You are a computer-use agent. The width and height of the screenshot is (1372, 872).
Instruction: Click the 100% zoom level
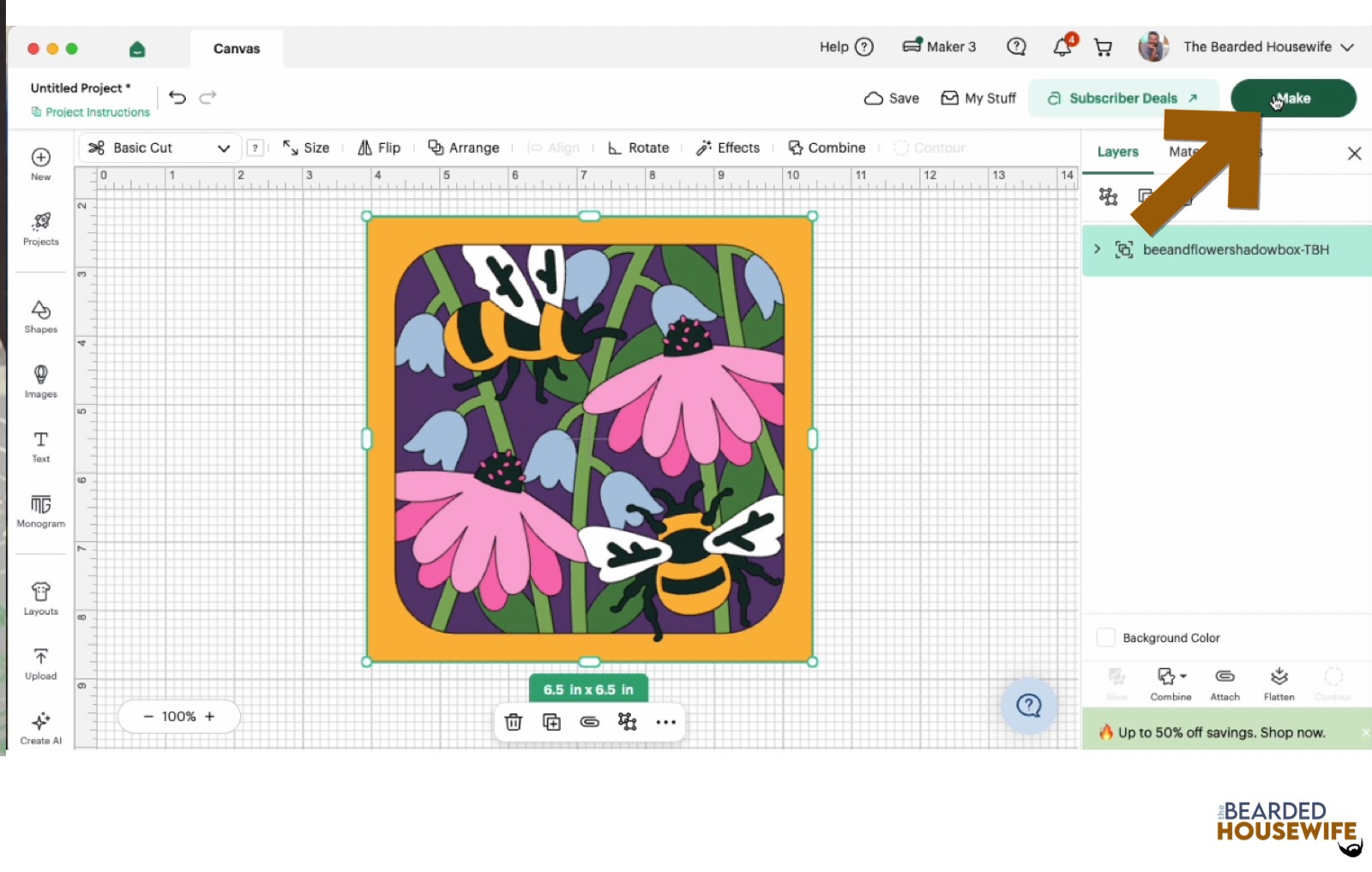[x=178, y=716]
